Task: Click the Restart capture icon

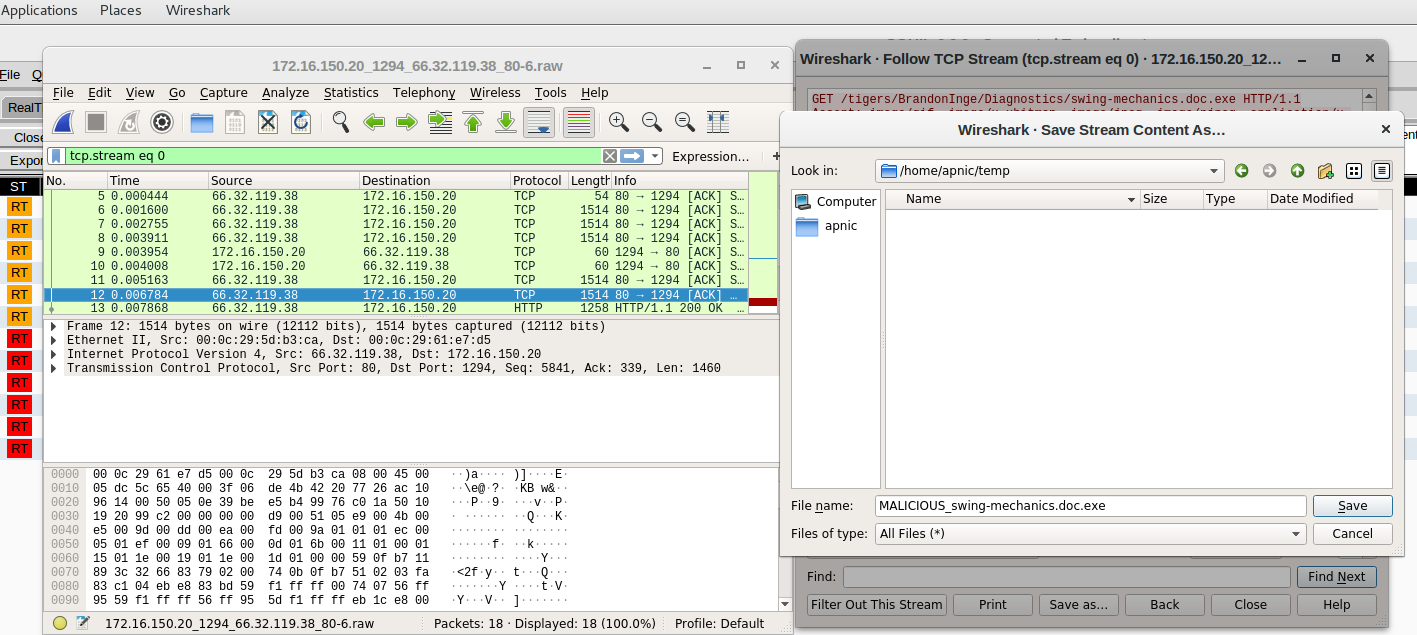Action: click(129, 122)
